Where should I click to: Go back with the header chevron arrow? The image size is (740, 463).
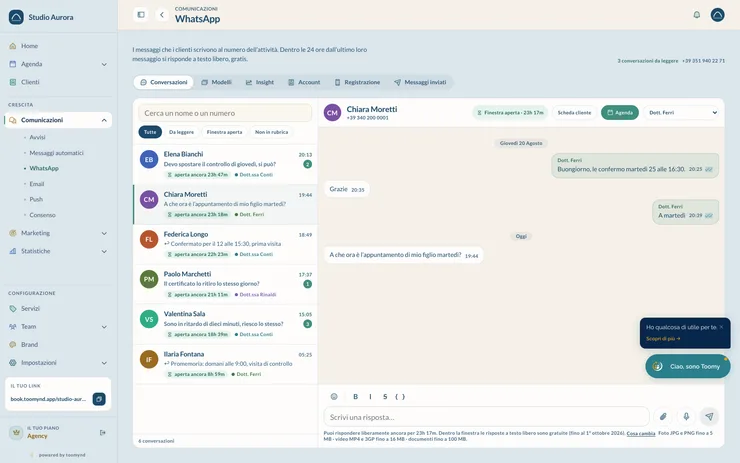162,15
